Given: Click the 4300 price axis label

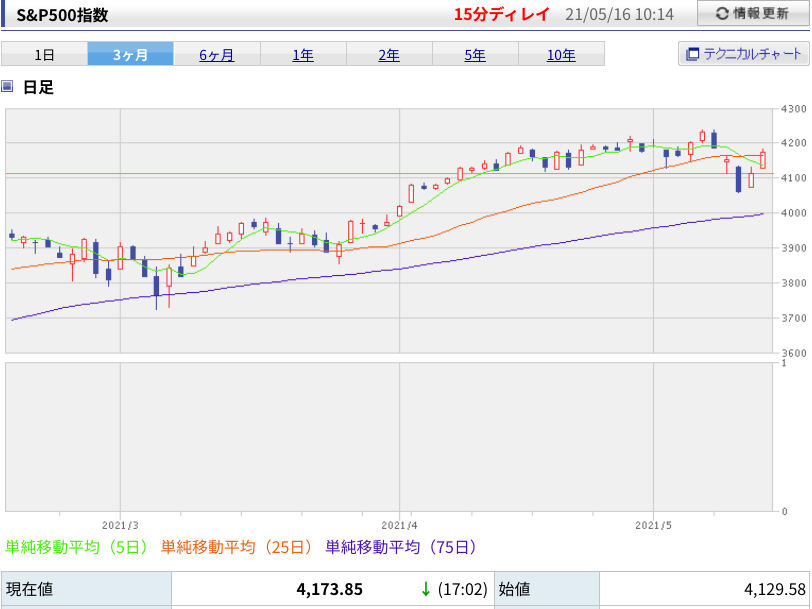Looking at the screenshot, I should 794,109.
